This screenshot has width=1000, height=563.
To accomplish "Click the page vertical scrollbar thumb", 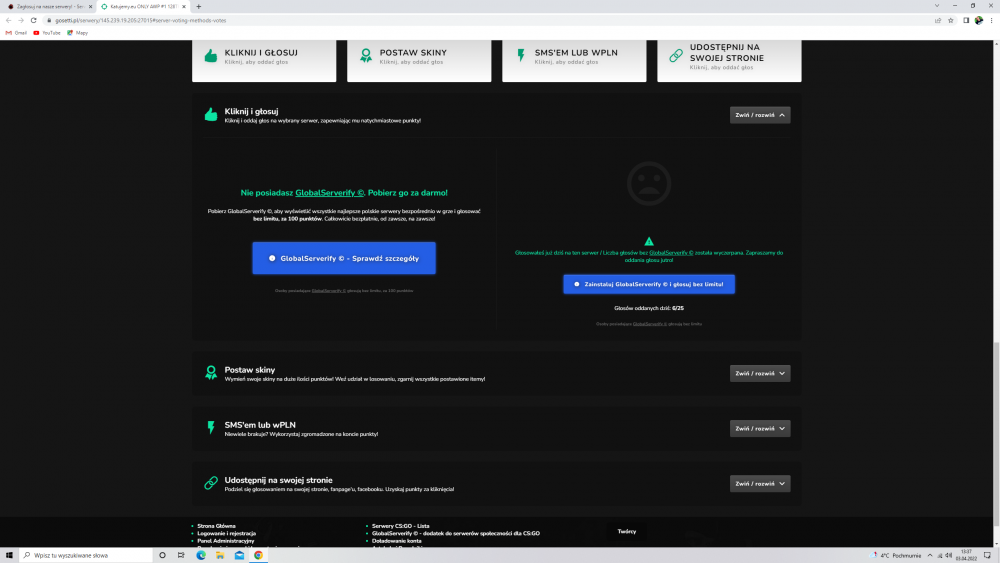I will click(996, 434).
